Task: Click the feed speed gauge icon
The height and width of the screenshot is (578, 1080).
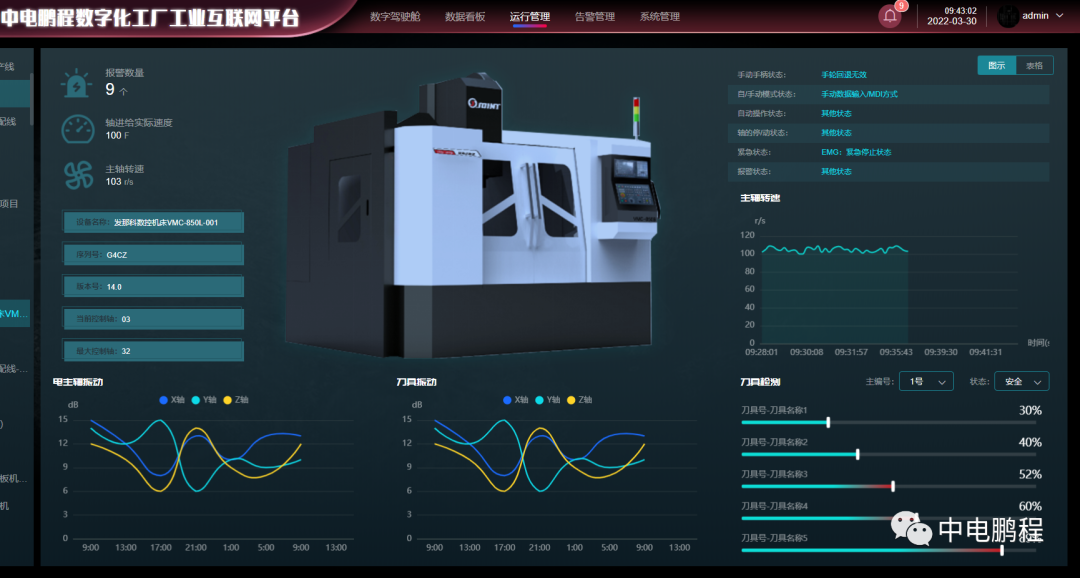Action: (x=77, y=129)
